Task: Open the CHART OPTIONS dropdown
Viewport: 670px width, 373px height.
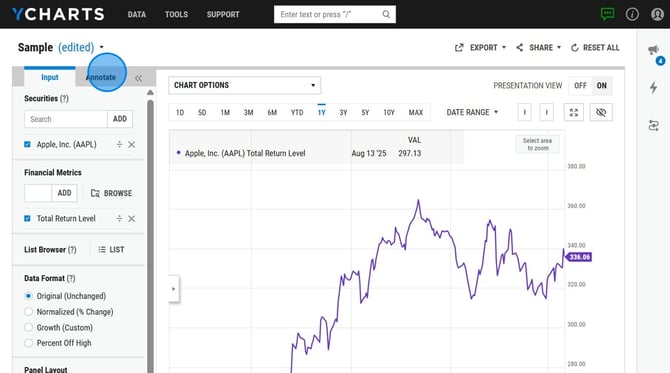Action: [244, 85]
